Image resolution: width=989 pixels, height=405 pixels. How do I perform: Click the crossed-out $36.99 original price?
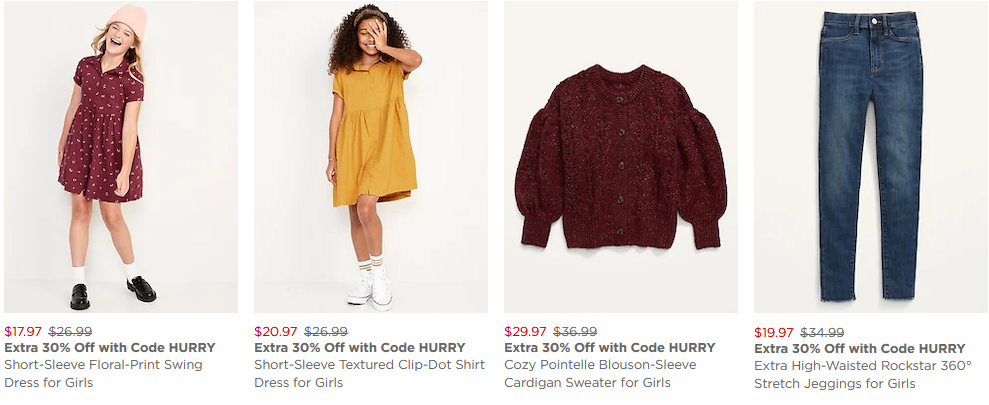tap(575, 332)
